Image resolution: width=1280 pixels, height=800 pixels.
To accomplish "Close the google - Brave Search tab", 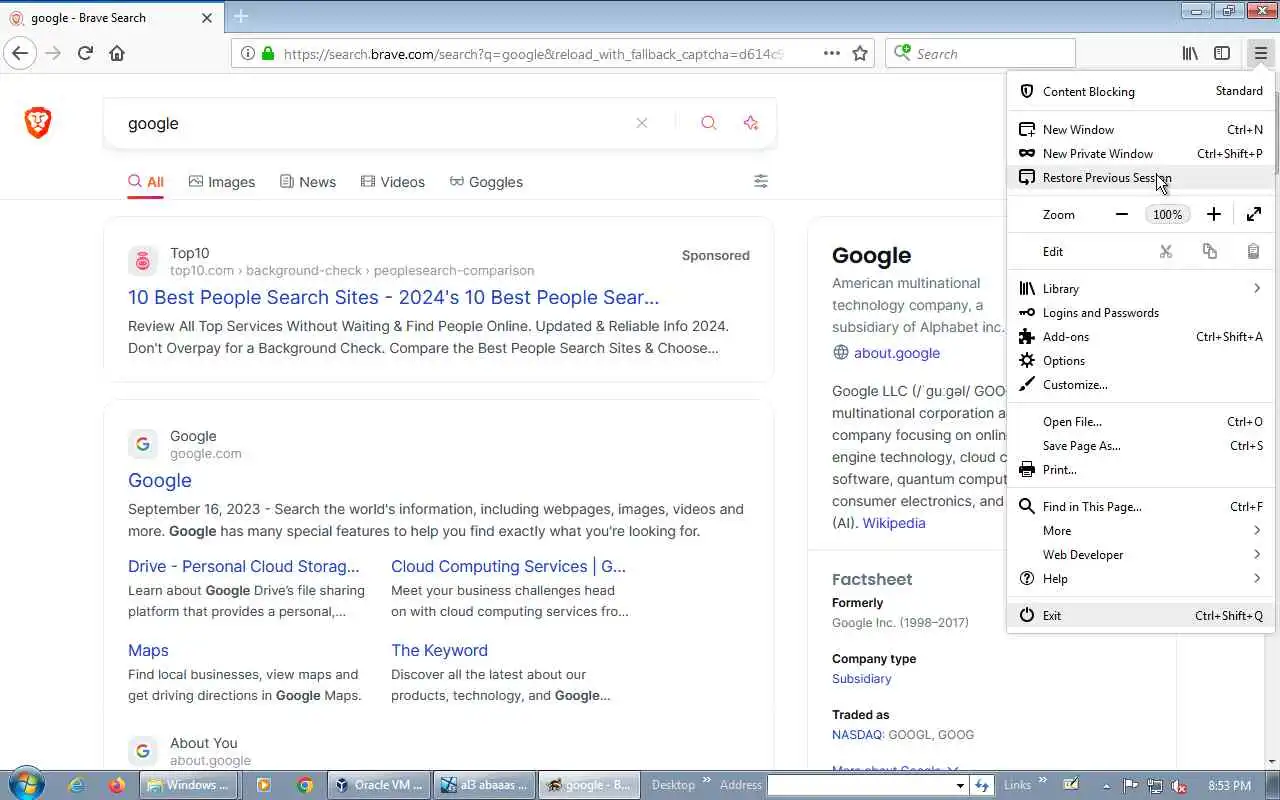I will pos(207,17).
